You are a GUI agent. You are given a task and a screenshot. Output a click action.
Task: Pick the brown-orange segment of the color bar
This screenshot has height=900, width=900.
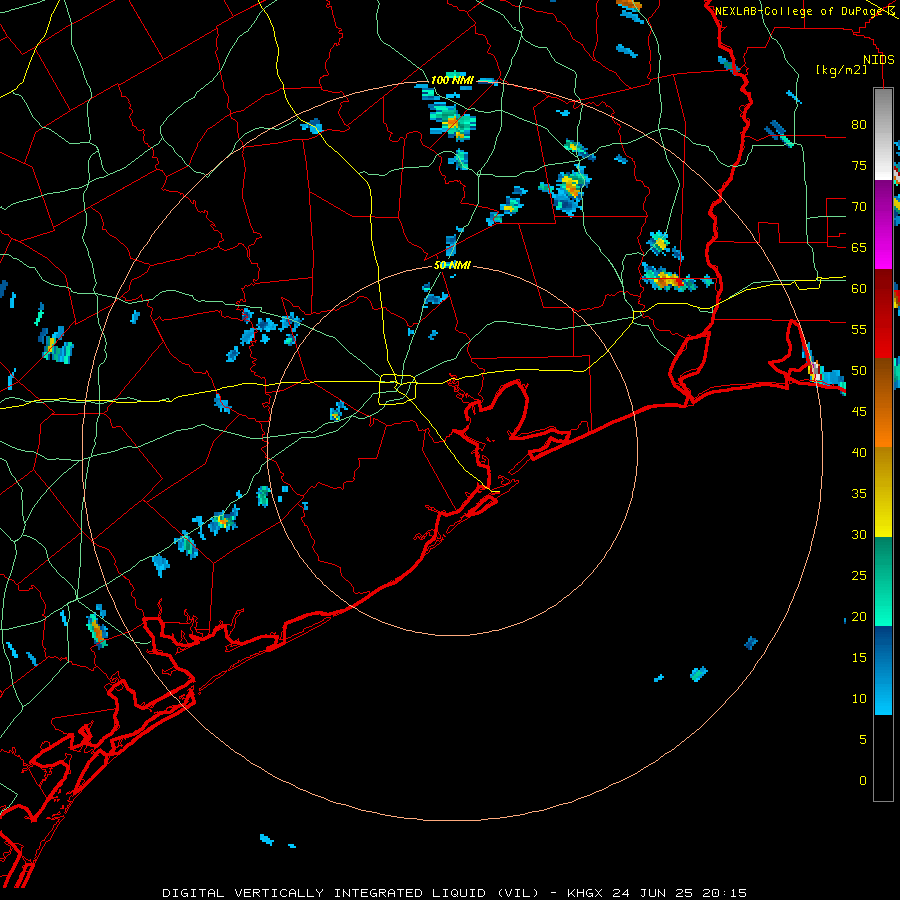point(883,402)
